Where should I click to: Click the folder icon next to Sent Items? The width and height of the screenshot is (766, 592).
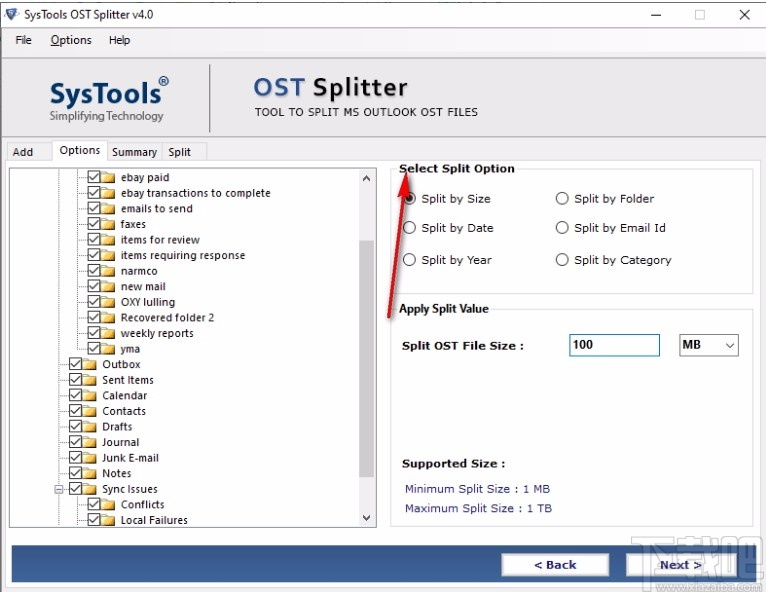click(89, 380)
